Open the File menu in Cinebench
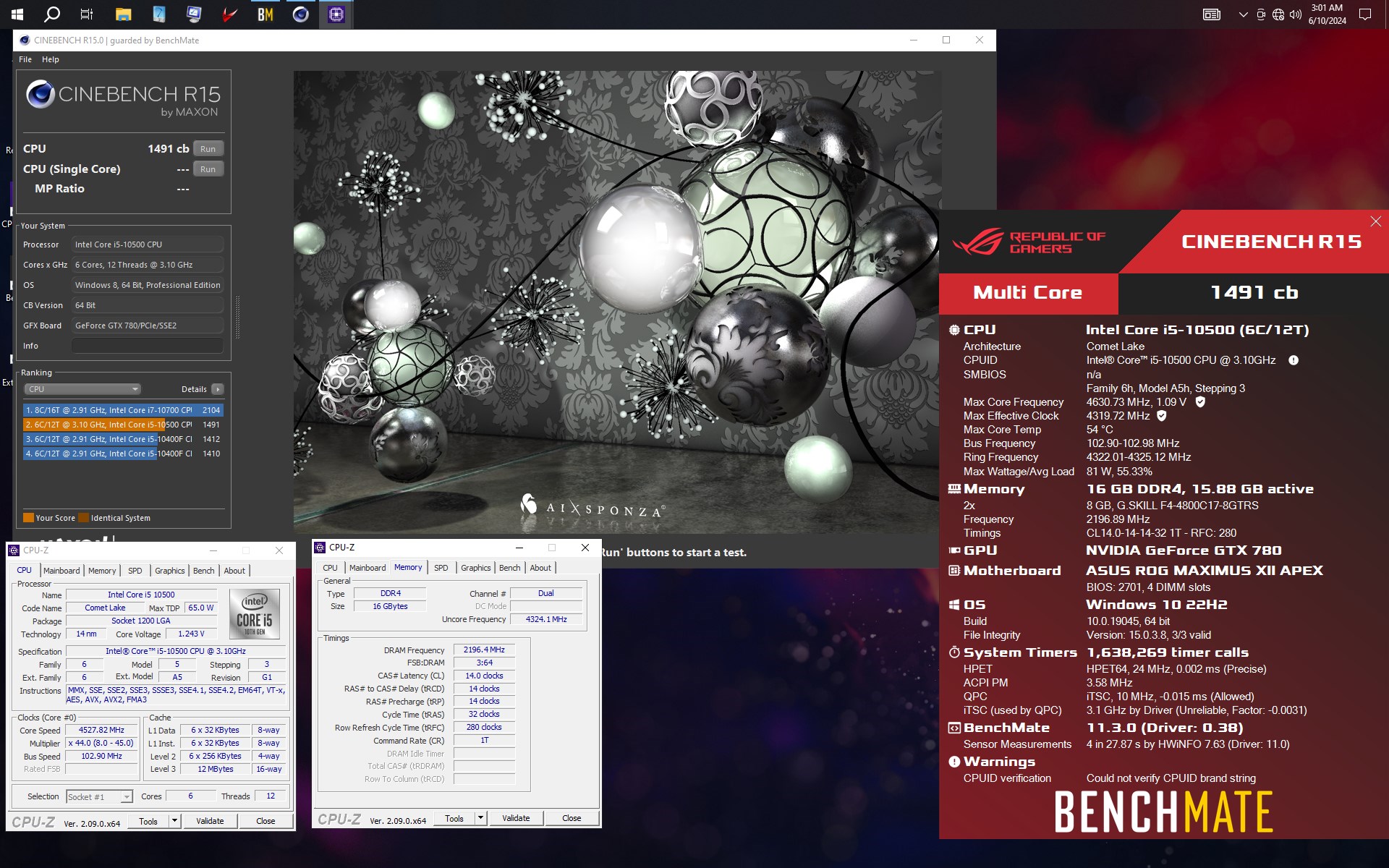 [x=25, y=59]
